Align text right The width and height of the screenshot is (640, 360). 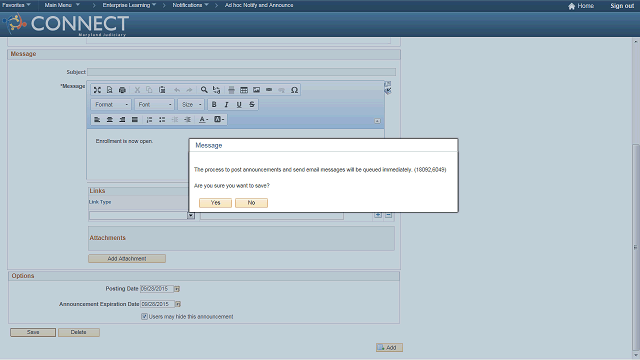(x=122, y=119)
